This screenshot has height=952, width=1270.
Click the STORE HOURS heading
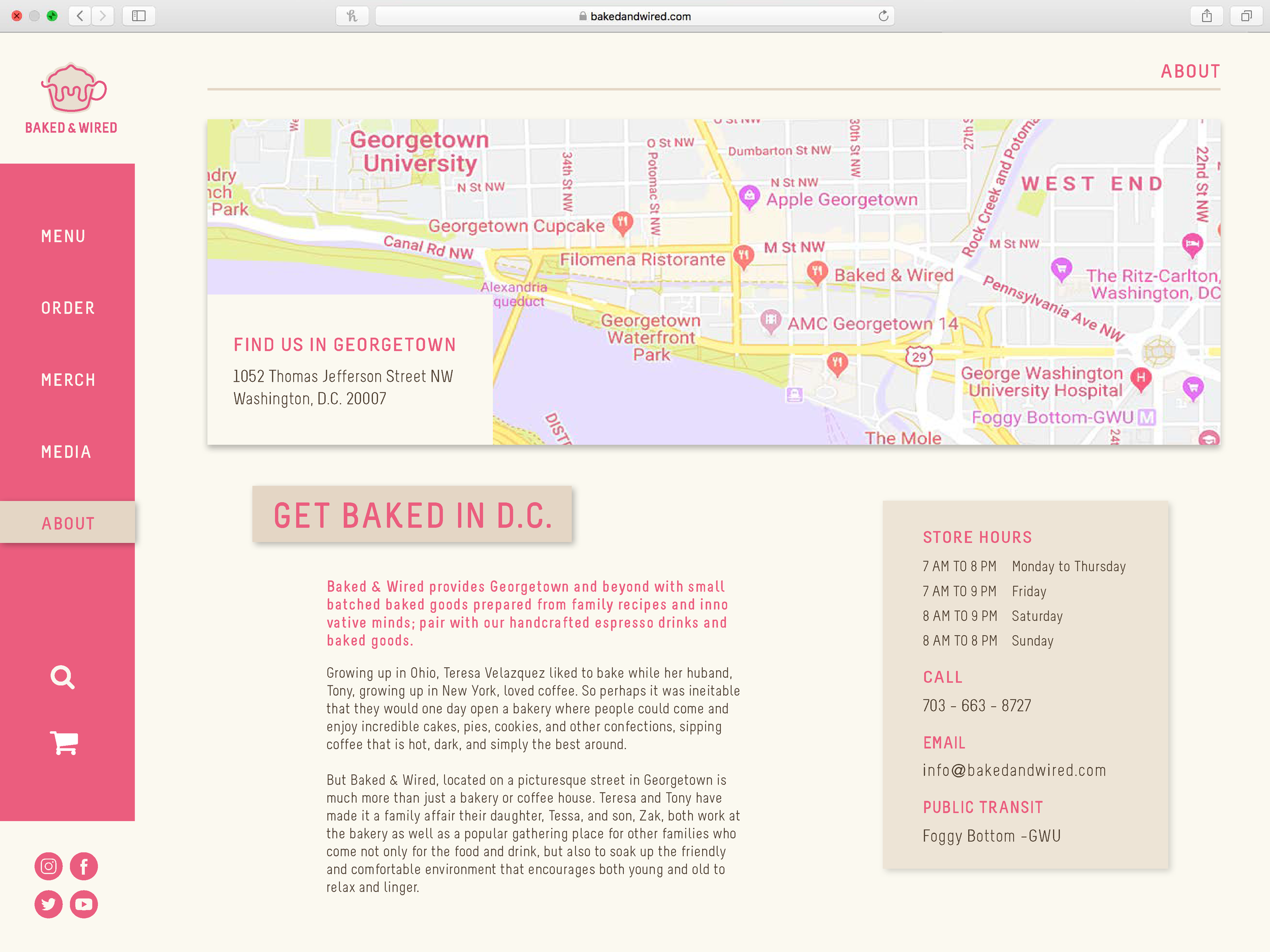point(977,537)
